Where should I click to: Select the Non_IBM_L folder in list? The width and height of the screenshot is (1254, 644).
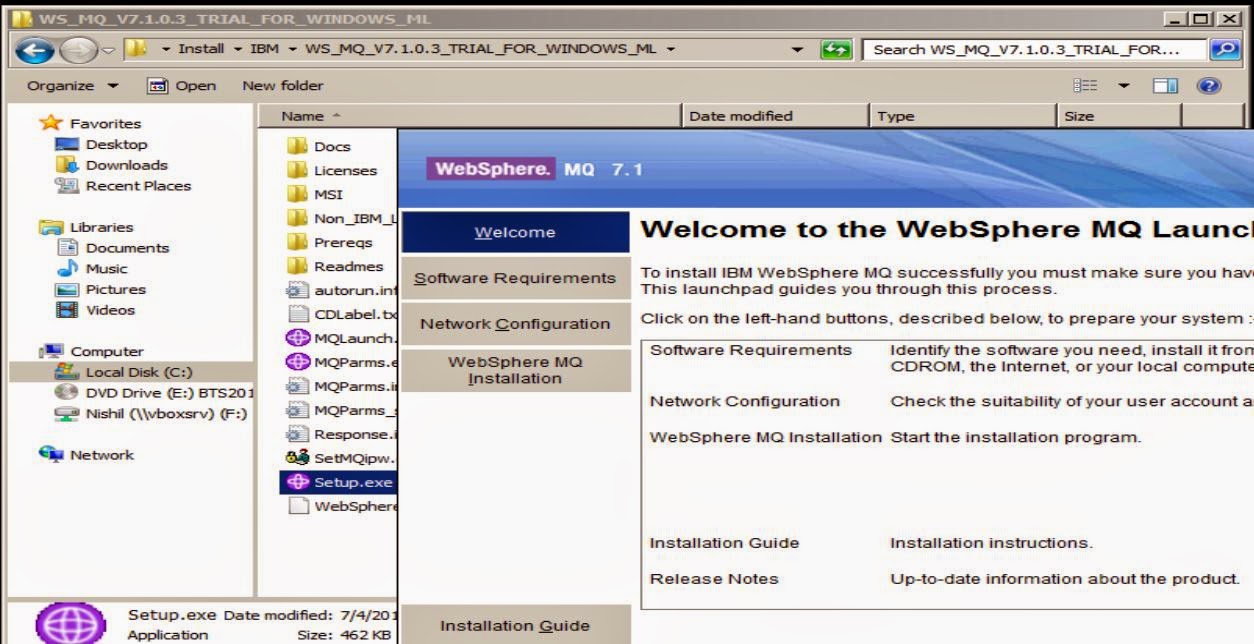point(341,218)
